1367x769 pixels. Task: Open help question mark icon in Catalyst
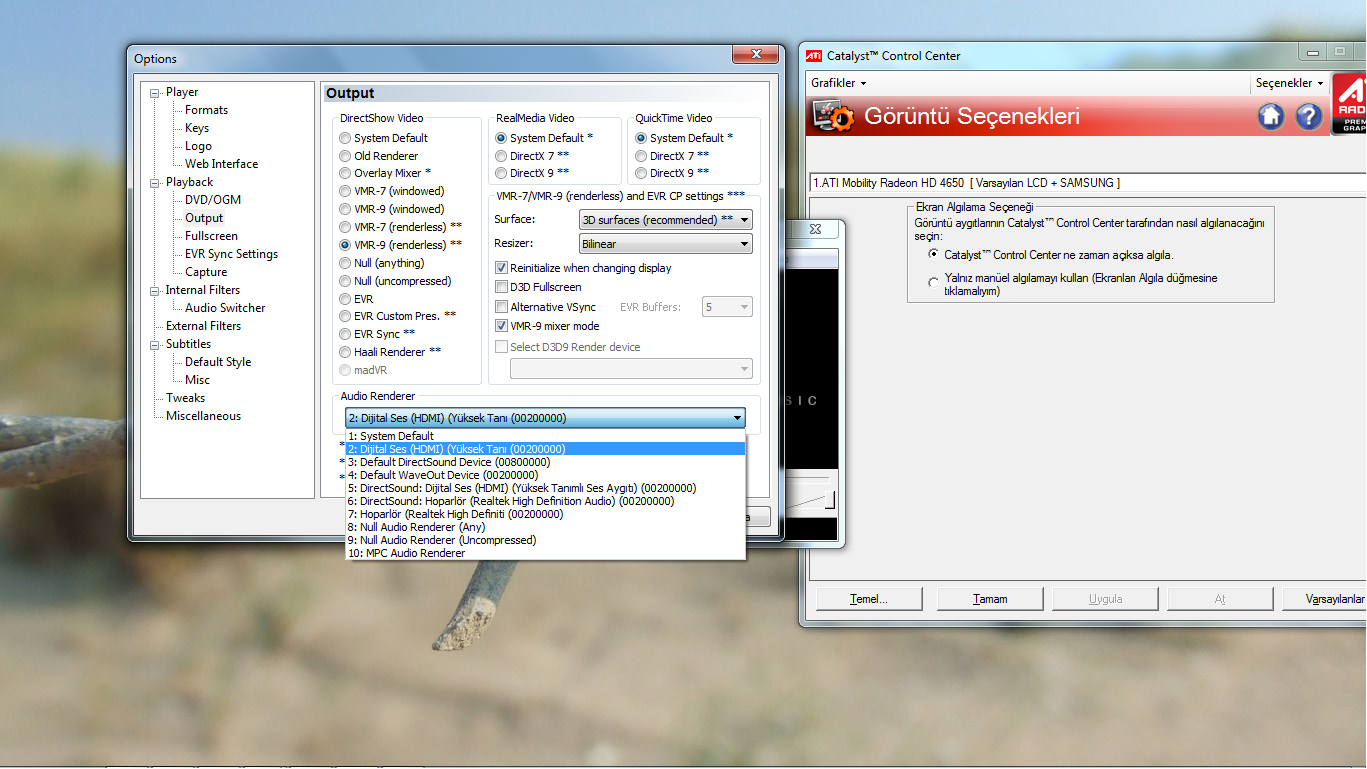pyautogui.click(x=1309, y=116)
